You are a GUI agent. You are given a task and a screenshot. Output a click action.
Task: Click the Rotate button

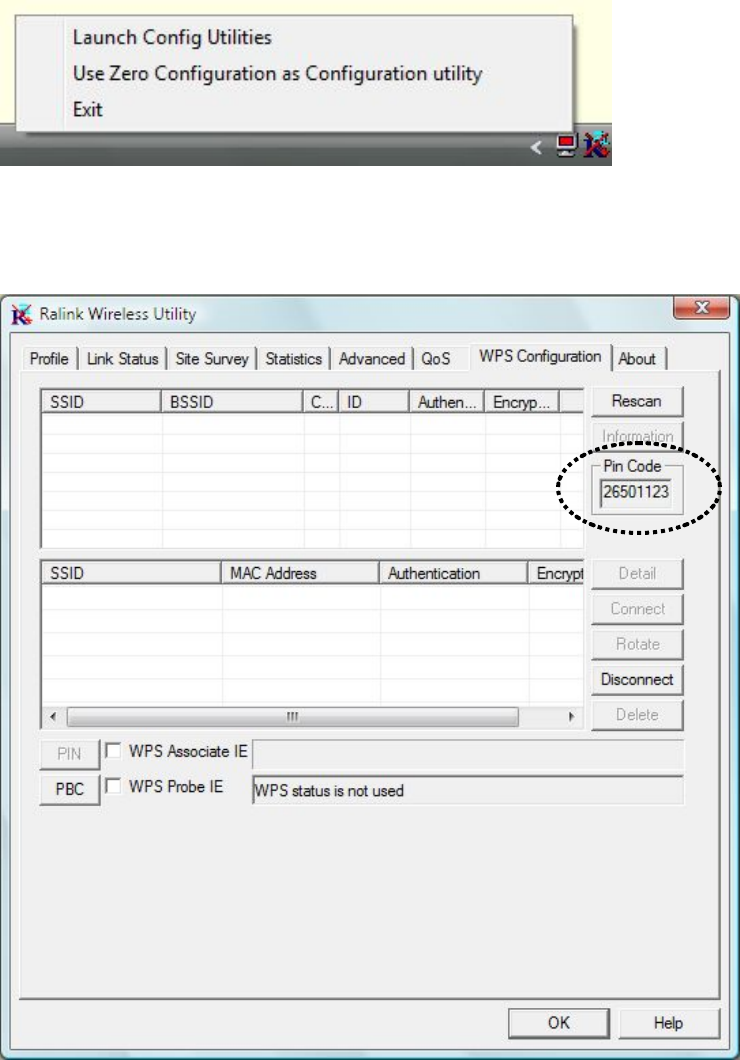(x=637, y=644)
